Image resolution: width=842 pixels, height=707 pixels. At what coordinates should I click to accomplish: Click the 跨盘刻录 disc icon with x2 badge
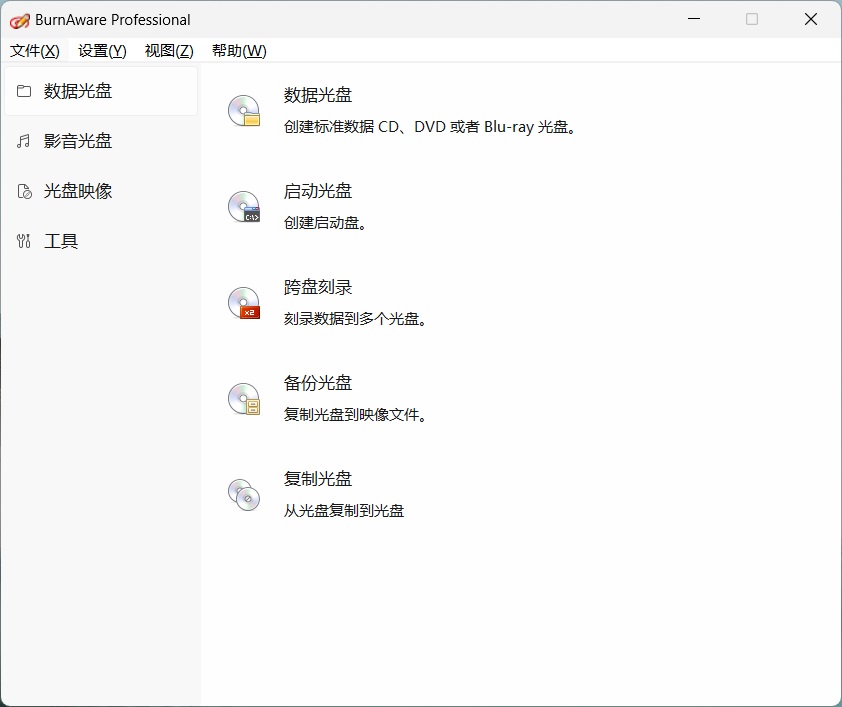pos(244,303)
